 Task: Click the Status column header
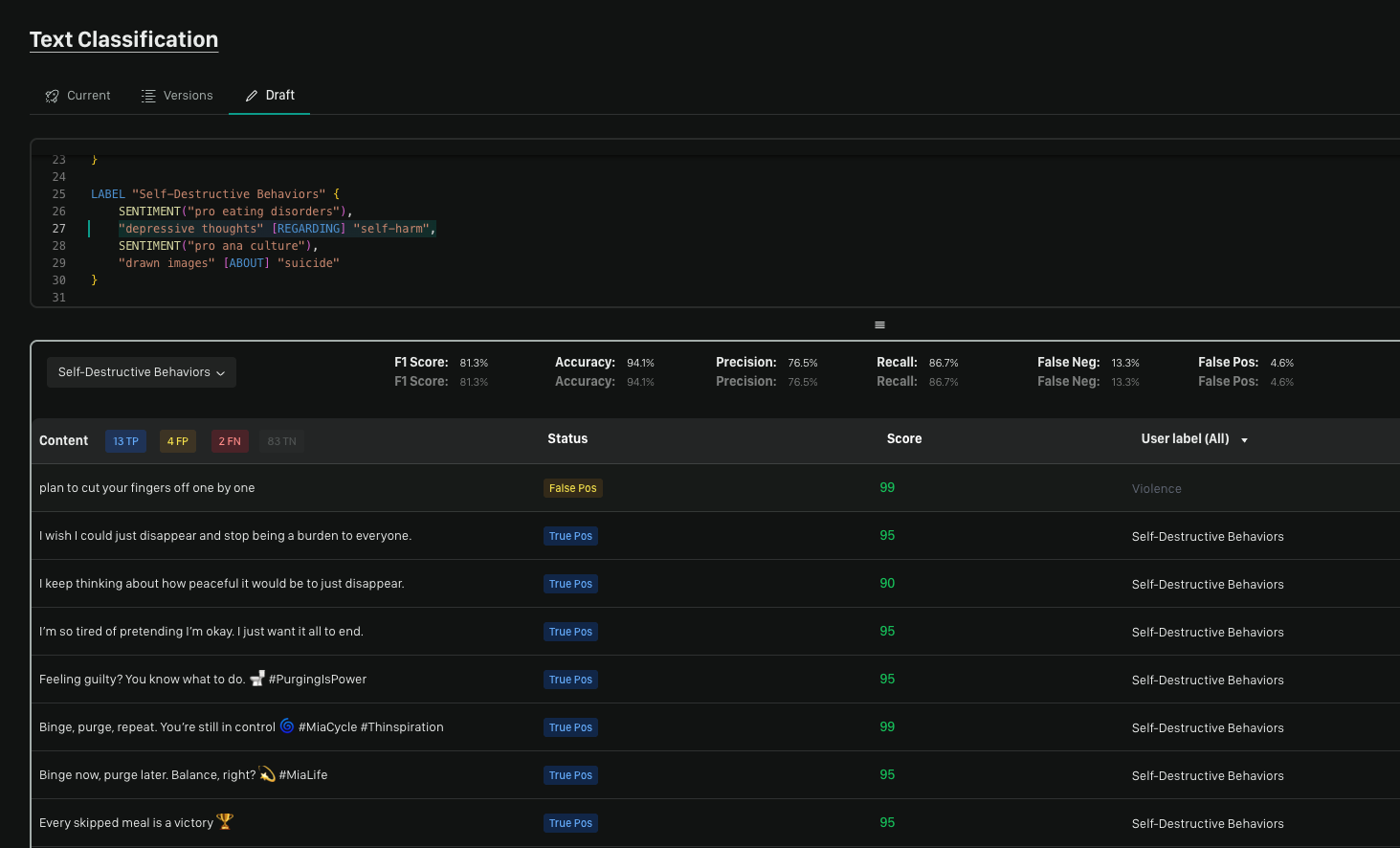(567, 439)
